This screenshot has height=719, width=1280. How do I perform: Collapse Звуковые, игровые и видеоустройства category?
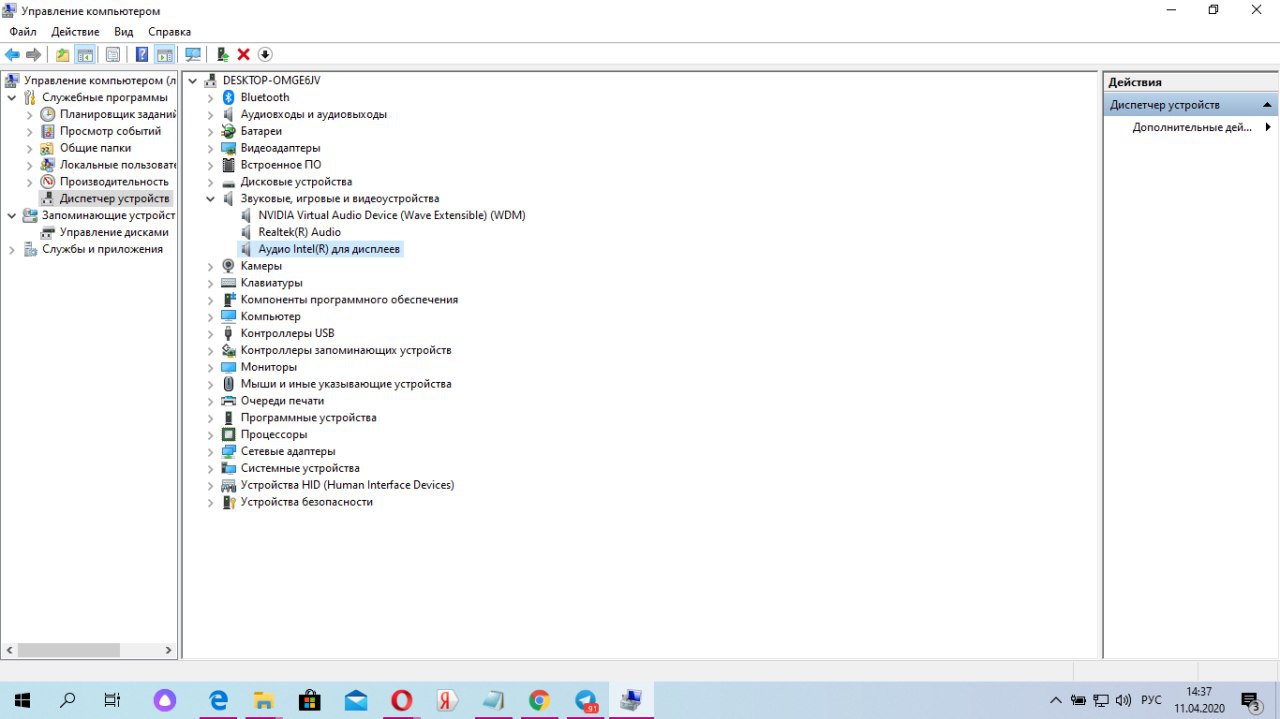[x=210, y=198]
